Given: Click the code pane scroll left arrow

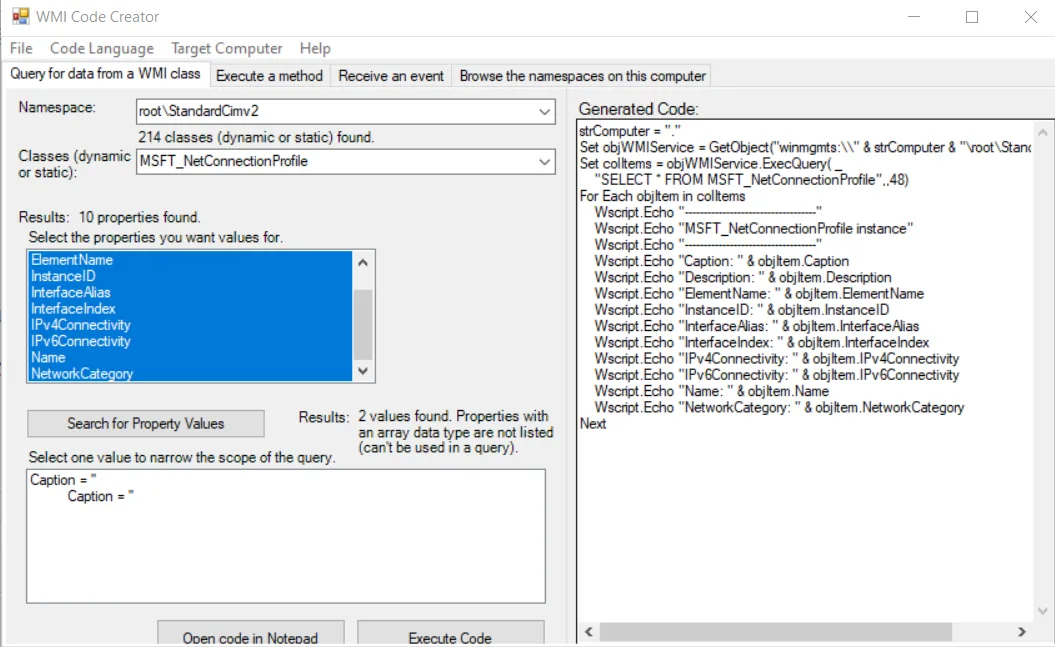Looking at the screenshot, I should click(x=589, y=632).
